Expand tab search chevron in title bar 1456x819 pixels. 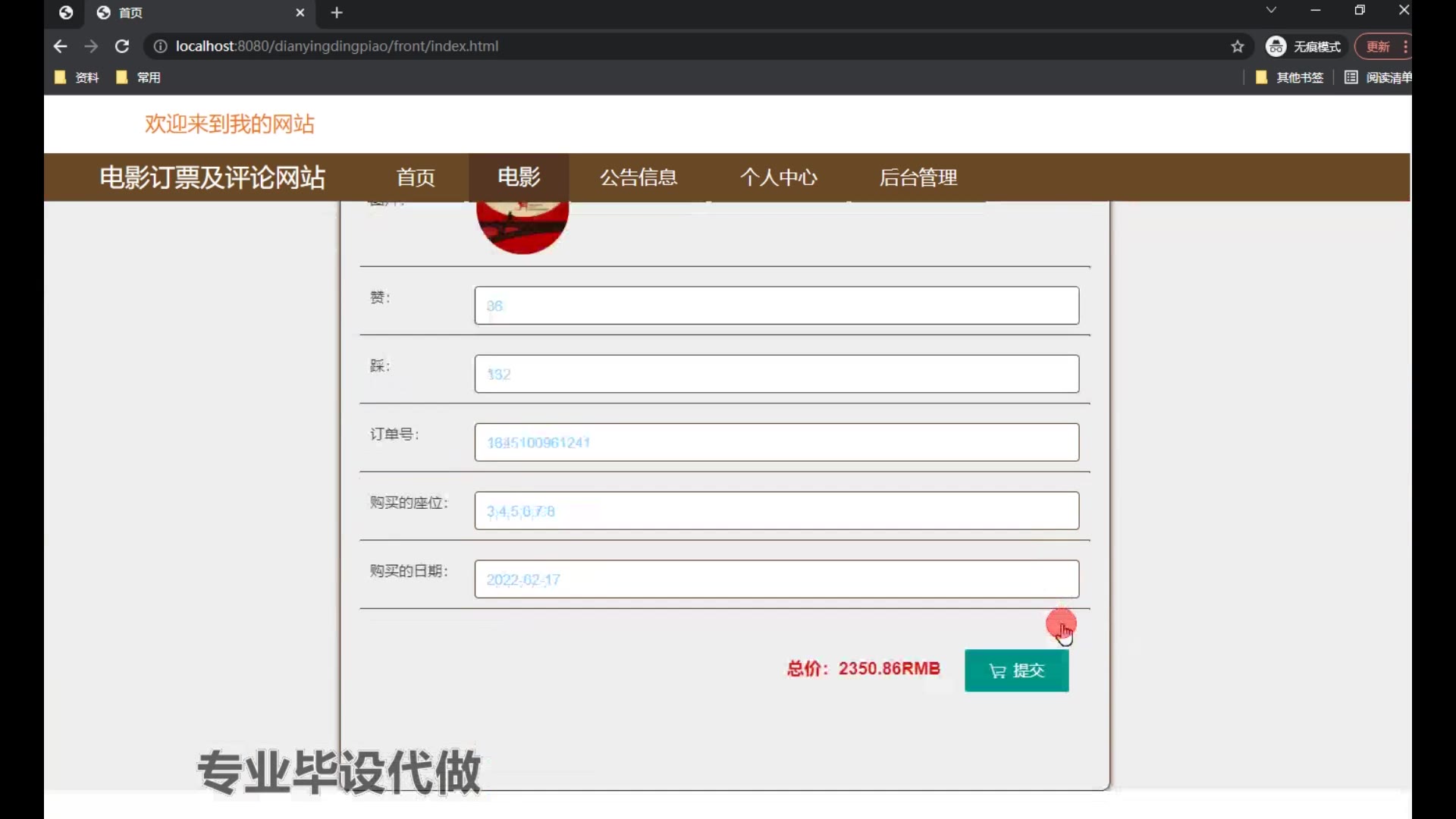click(1271, 11)
